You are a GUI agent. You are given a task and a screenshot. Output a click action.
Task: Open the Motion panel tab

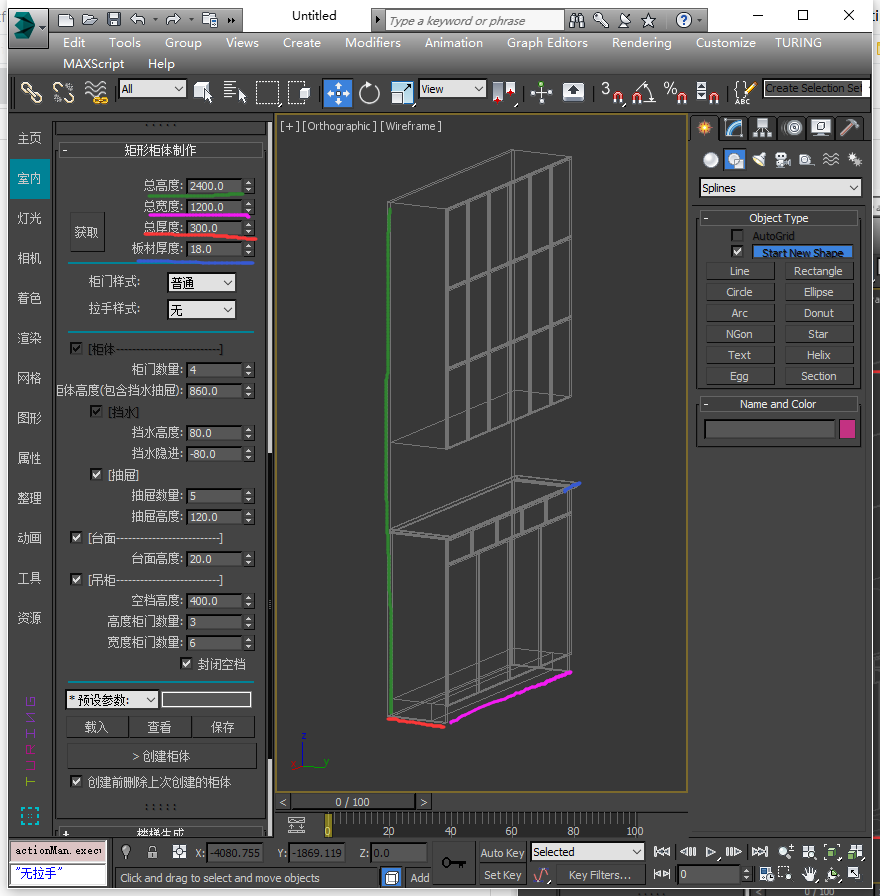792,128
